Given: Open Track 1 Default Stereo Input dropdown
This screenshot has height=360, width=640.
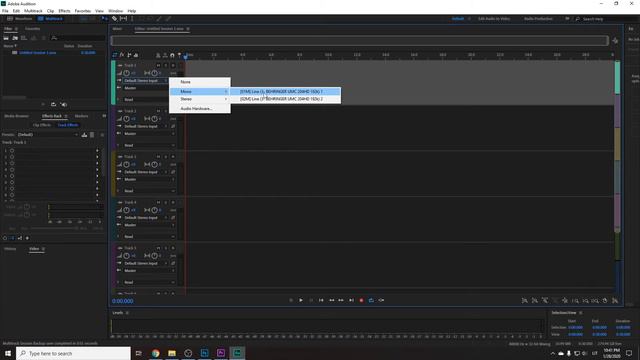Looking at the screenshot, I should pos(145,80).
